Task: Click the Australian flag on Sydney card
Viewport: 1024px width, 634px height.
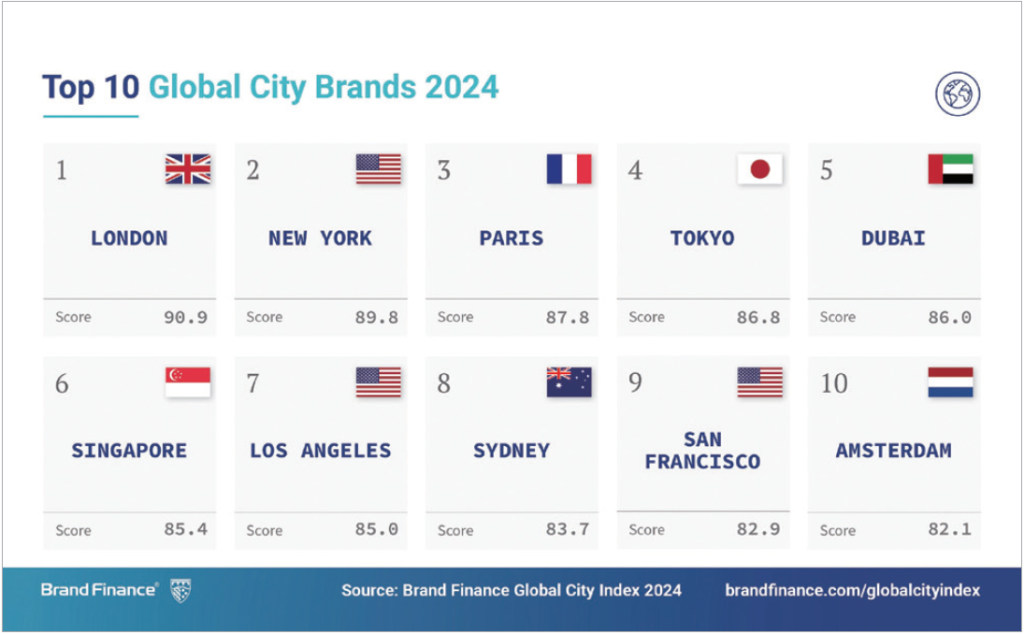Action: pyautogui.click(x=569, y=382)
